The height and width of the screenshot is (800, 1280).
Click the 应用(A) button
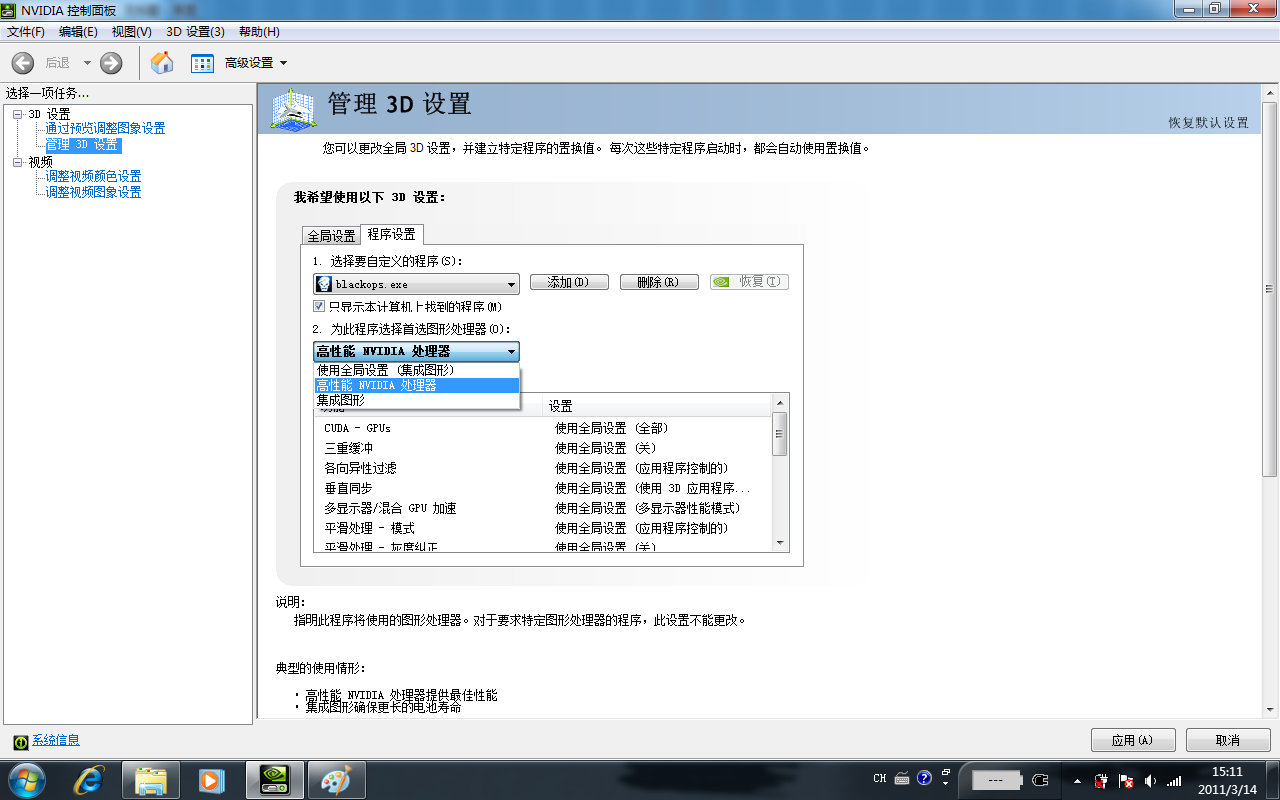(1133, 740)
